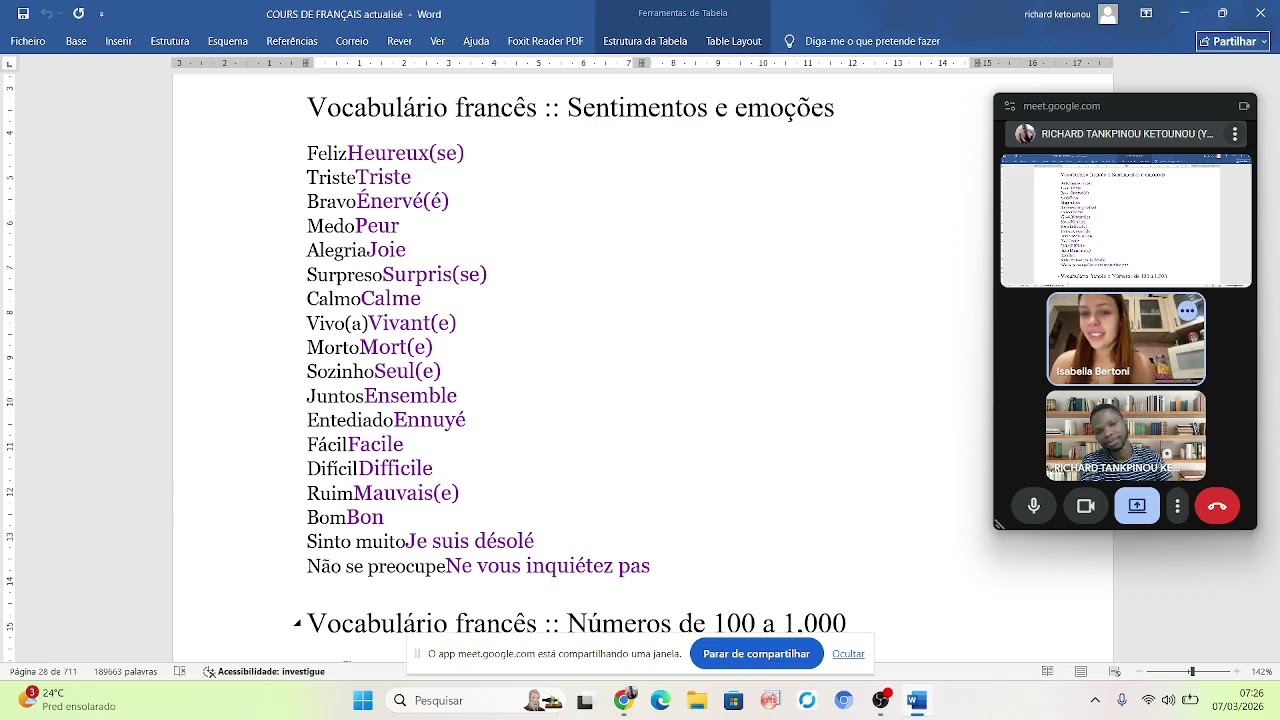Select the shared-screen preview thumbnail in Meet
Viewport: 1280px width, 720px height.
[1126, 221]
